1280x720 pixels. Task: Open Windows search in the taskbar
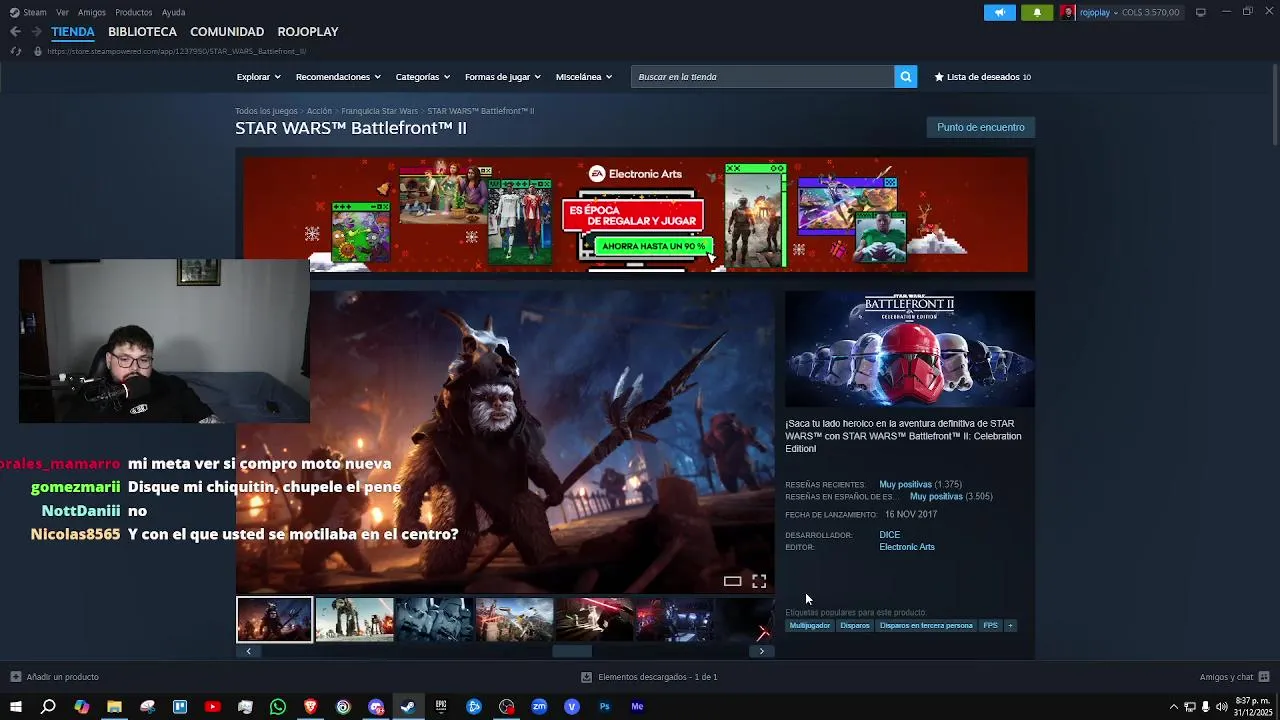click(x=48, y=707)
